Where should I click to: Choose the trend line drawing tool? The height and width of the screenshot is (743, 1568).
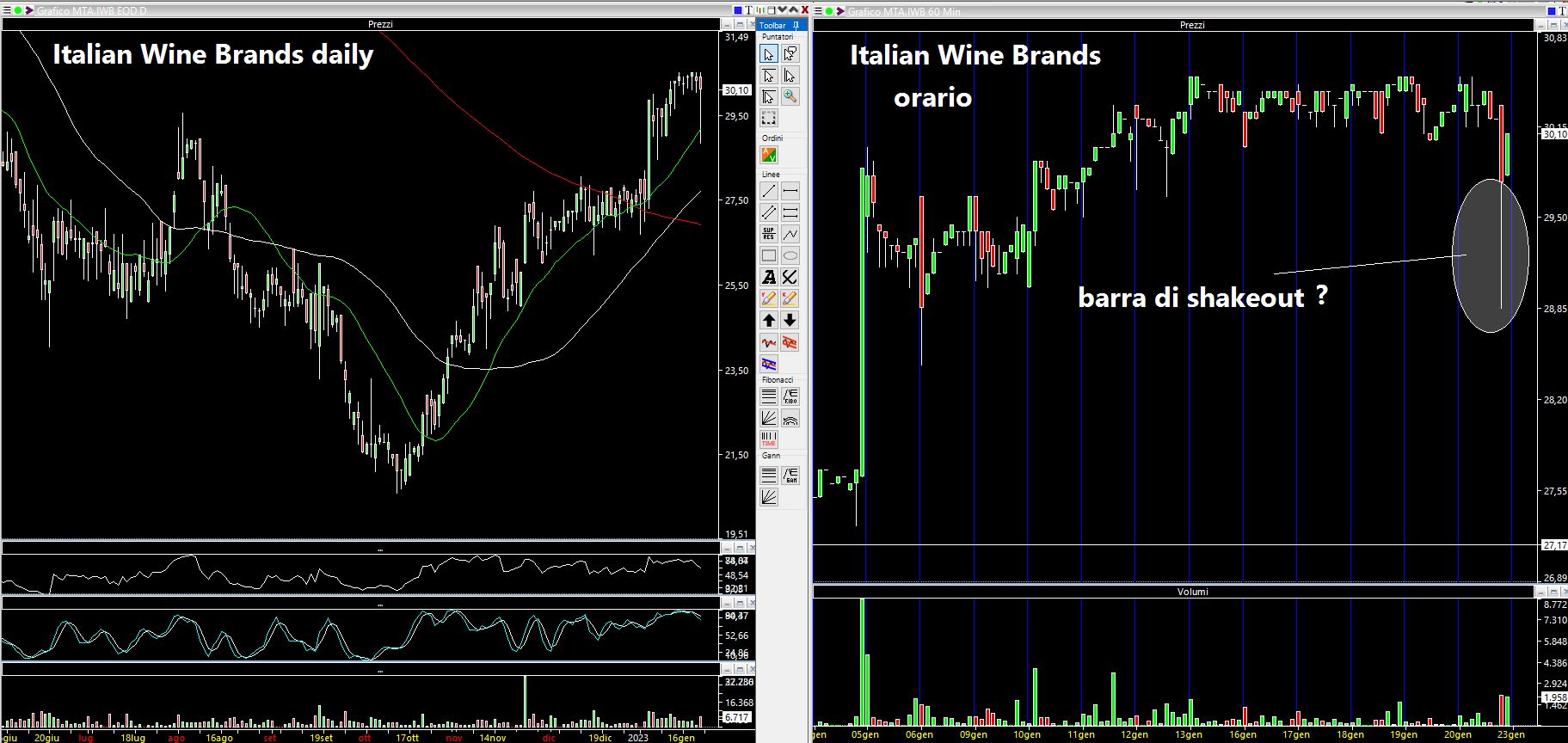[769, 191]
